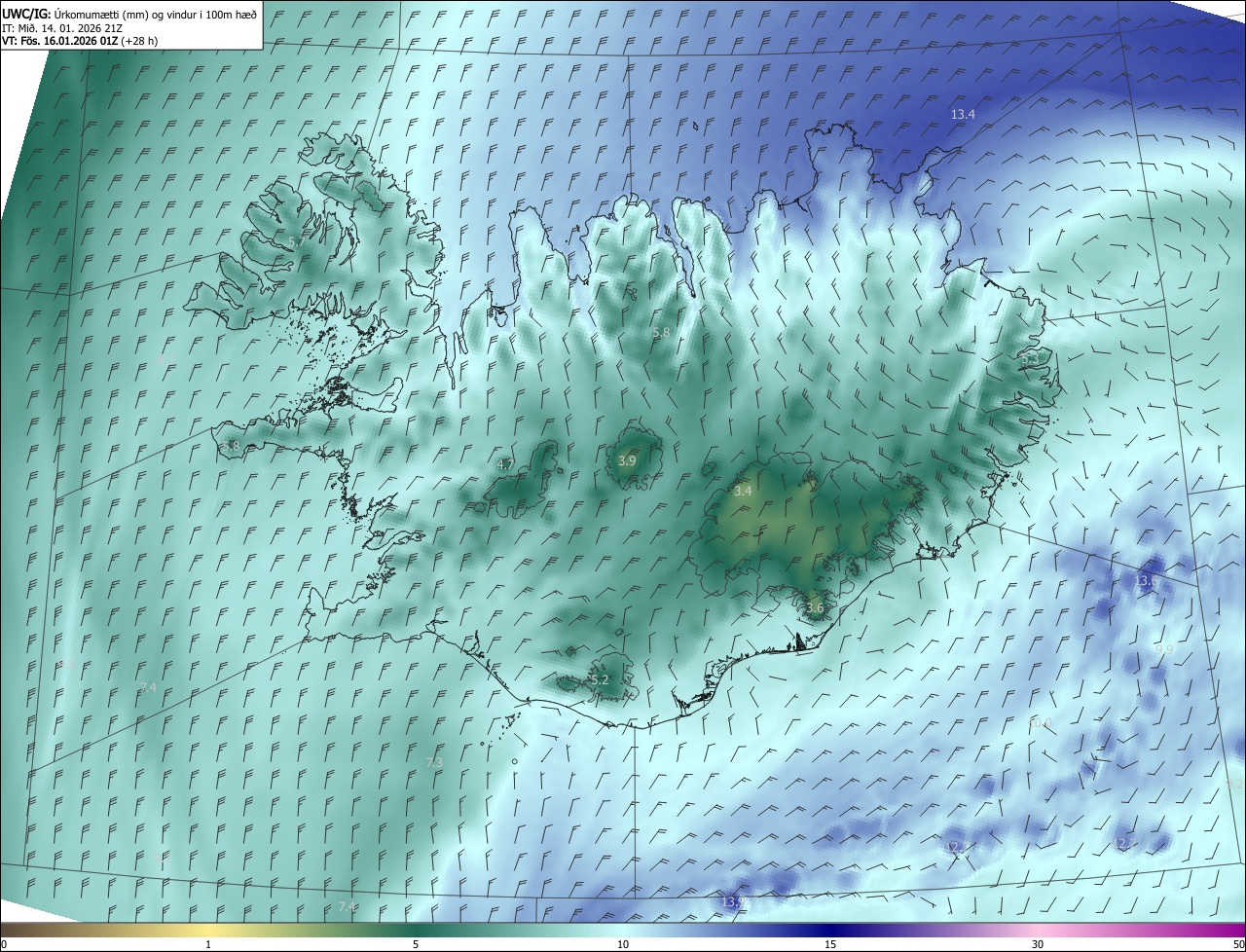Click the 5.7 value on the Westfjords

(x=297, y=240)
